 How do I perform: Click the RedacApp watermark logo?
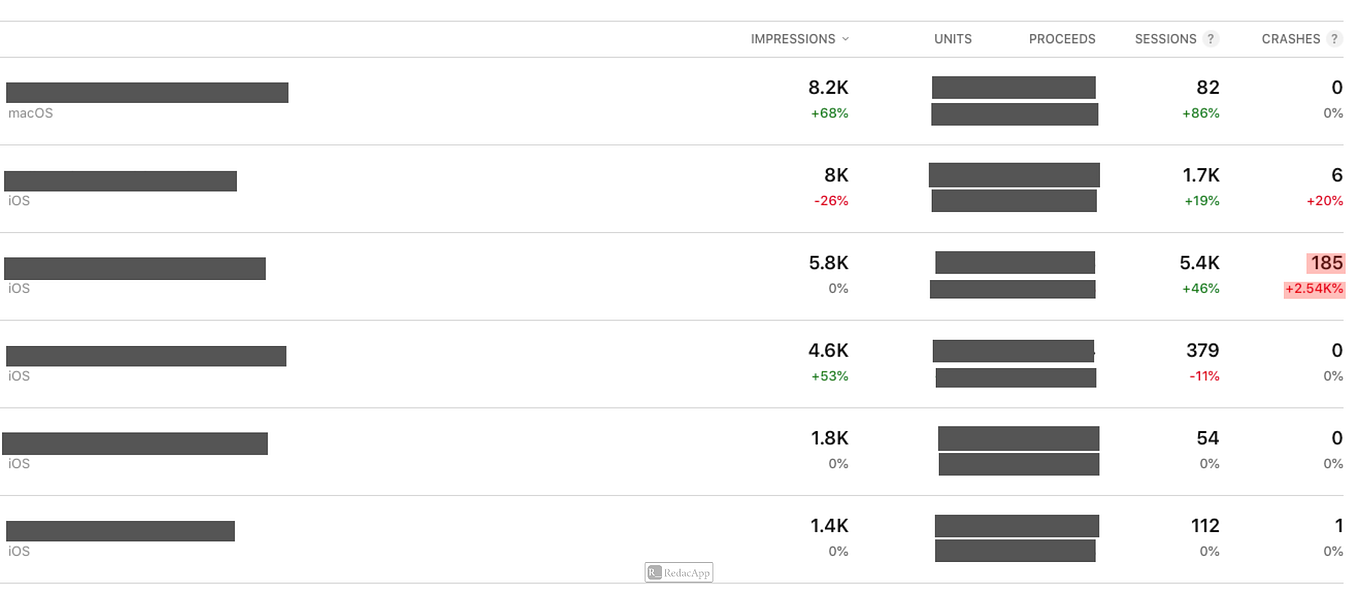point(679,573)
